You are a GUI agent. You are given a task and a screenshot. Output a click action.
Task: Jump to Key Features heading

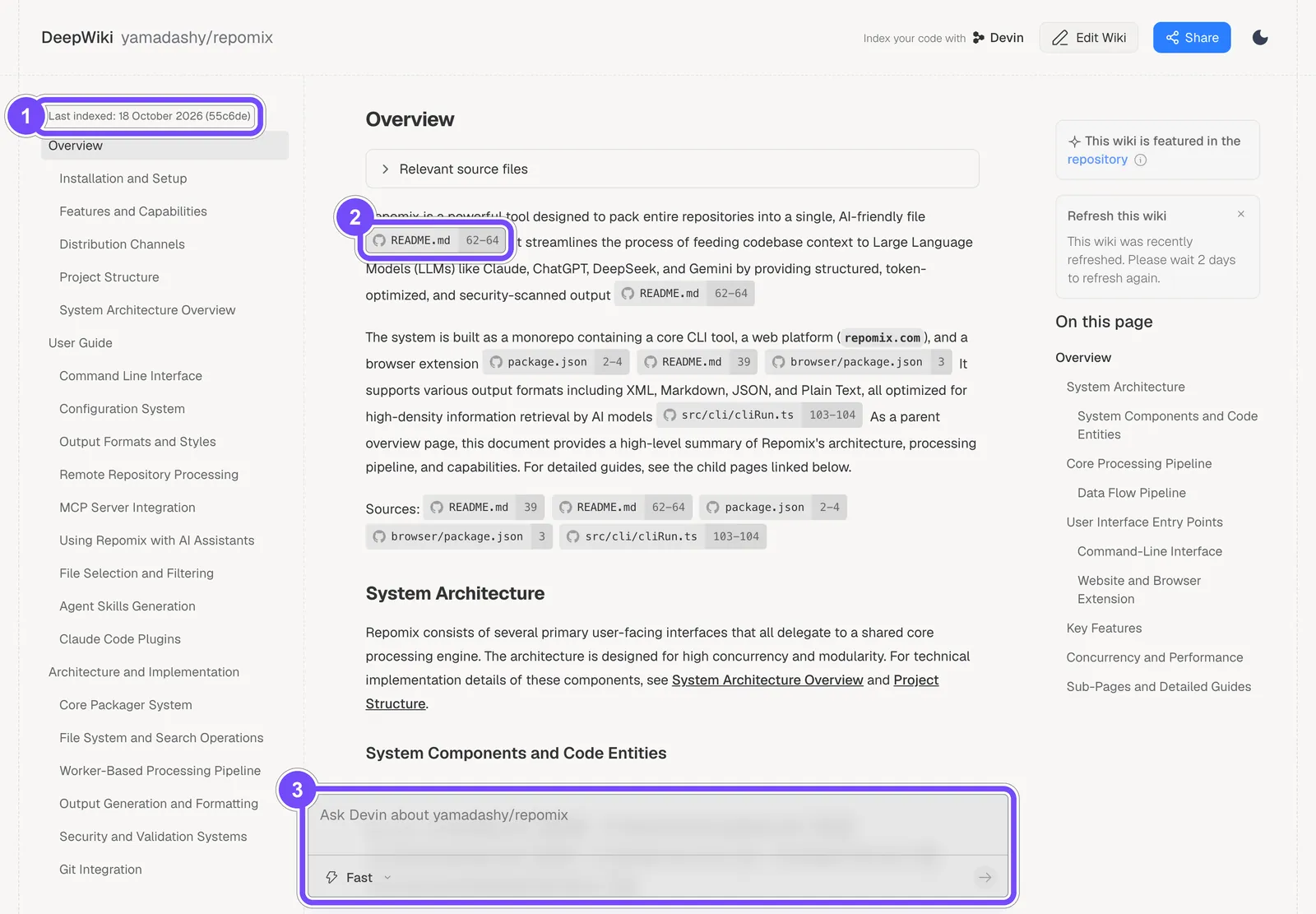tap(1104, 628)
